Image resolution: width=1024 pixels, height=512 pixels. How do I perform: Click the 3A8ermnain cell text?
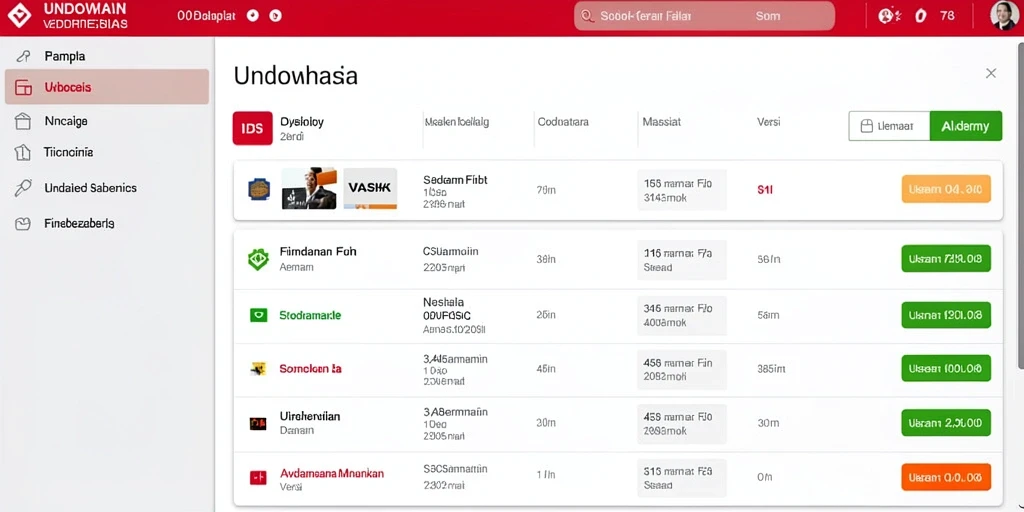pyautogui.click(x=455, y=412)
